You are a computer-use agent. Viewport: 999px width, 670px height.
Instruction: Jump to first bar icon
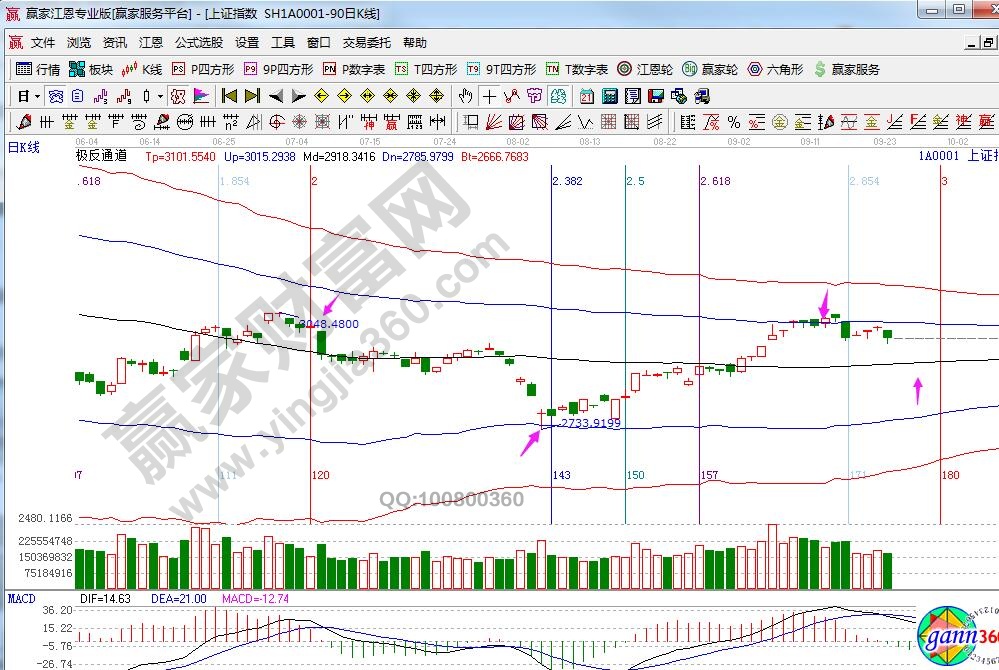click(229, 96)
